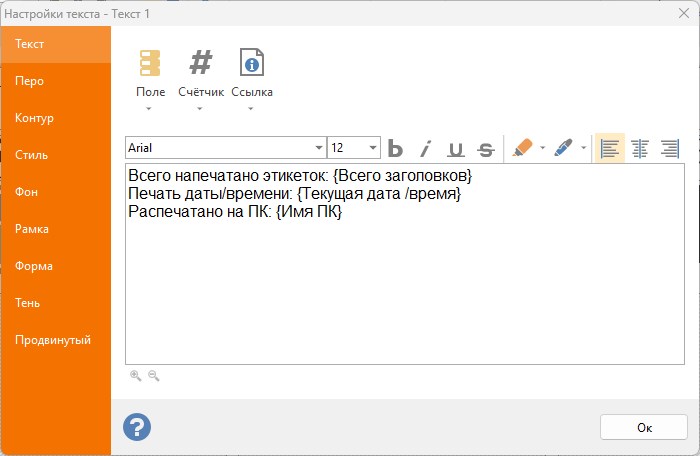Open text color dropdown arrow
The image size is (700, 456).
click(583, 147)
